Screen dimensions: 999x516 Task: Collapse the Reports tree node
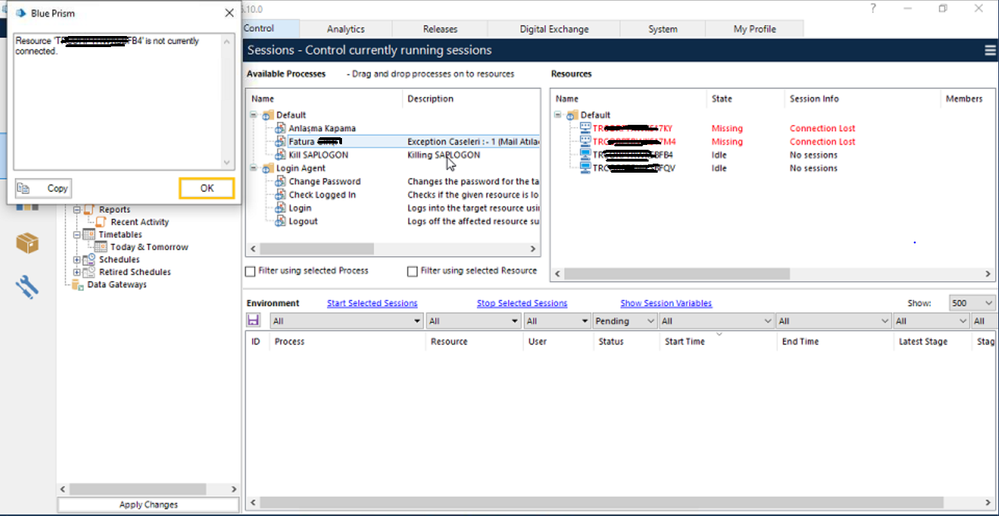tap(77, 210)
